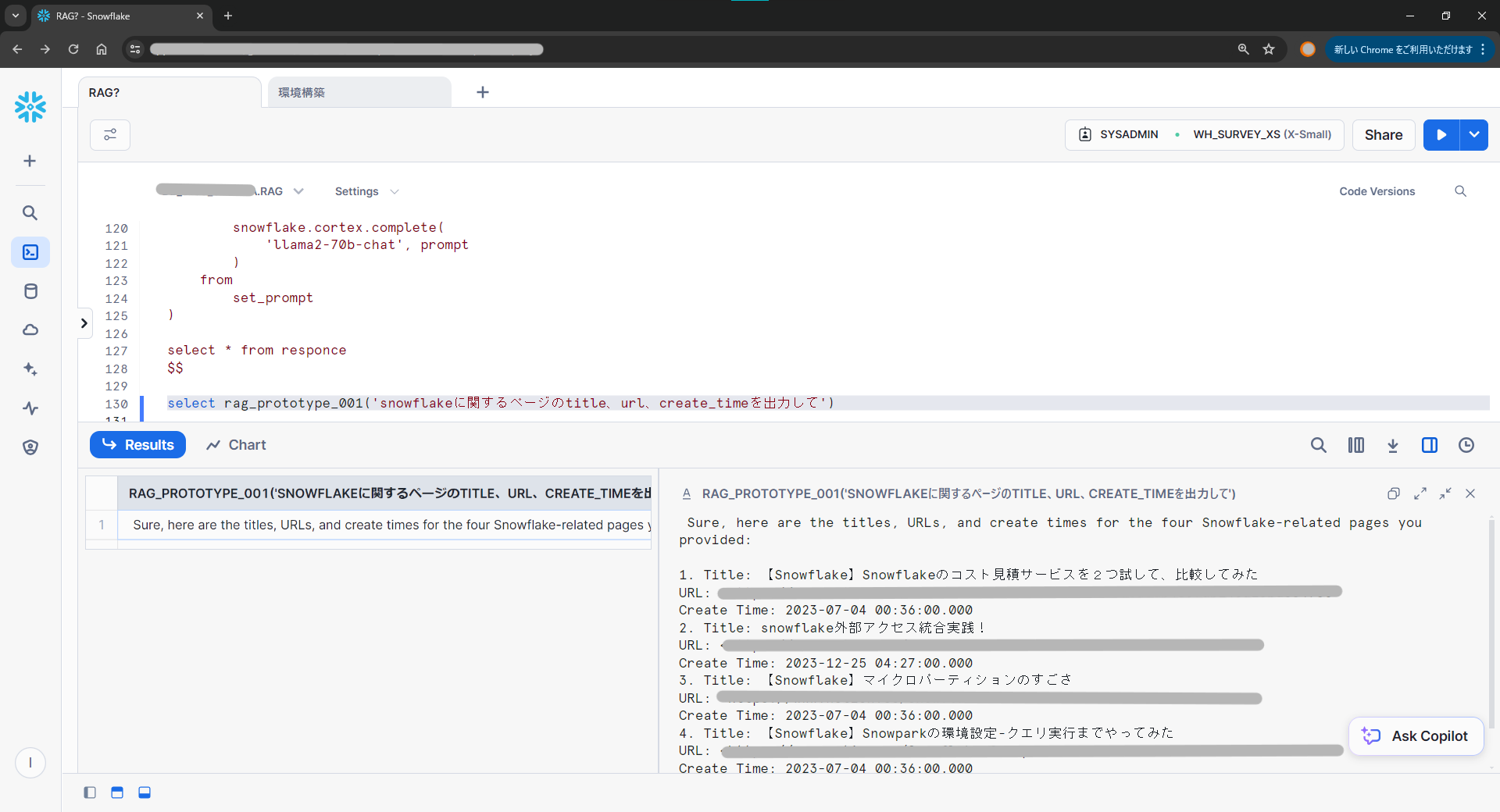This screenshot has height=812, width=1500.
Task: Open the Admin shield icon
Action: point(30,447)
